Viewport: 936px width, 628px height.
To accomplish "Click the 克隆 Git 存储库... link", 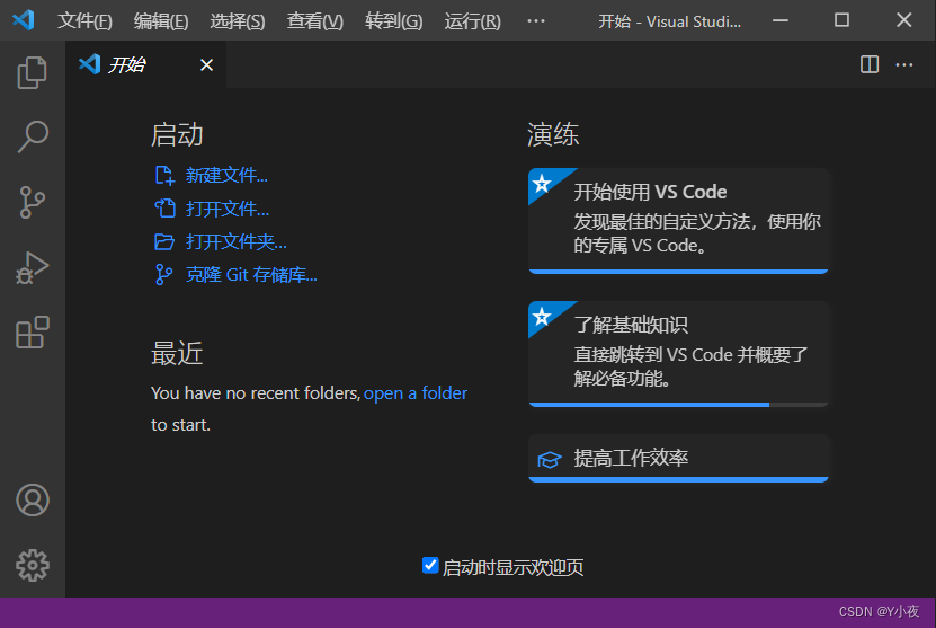I will (x=251, y=275).
